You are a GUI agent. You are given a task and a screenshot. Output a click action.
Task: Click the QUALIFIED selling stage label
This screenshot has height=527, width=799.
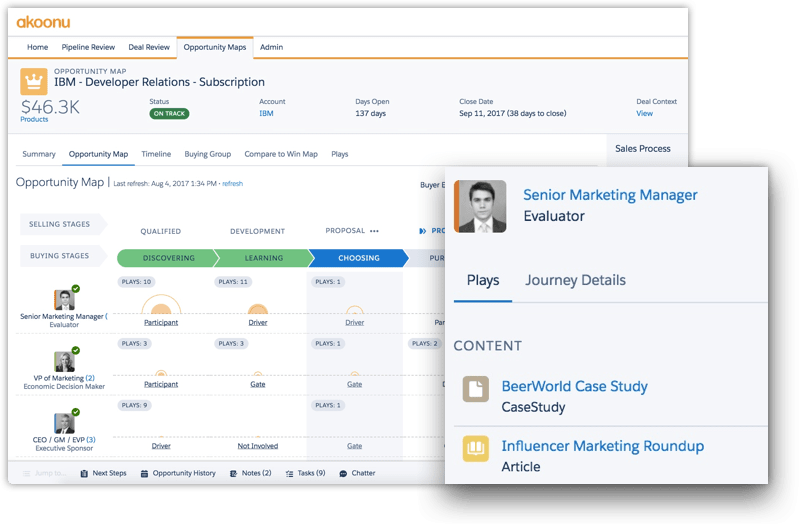(x=161, y=231)
